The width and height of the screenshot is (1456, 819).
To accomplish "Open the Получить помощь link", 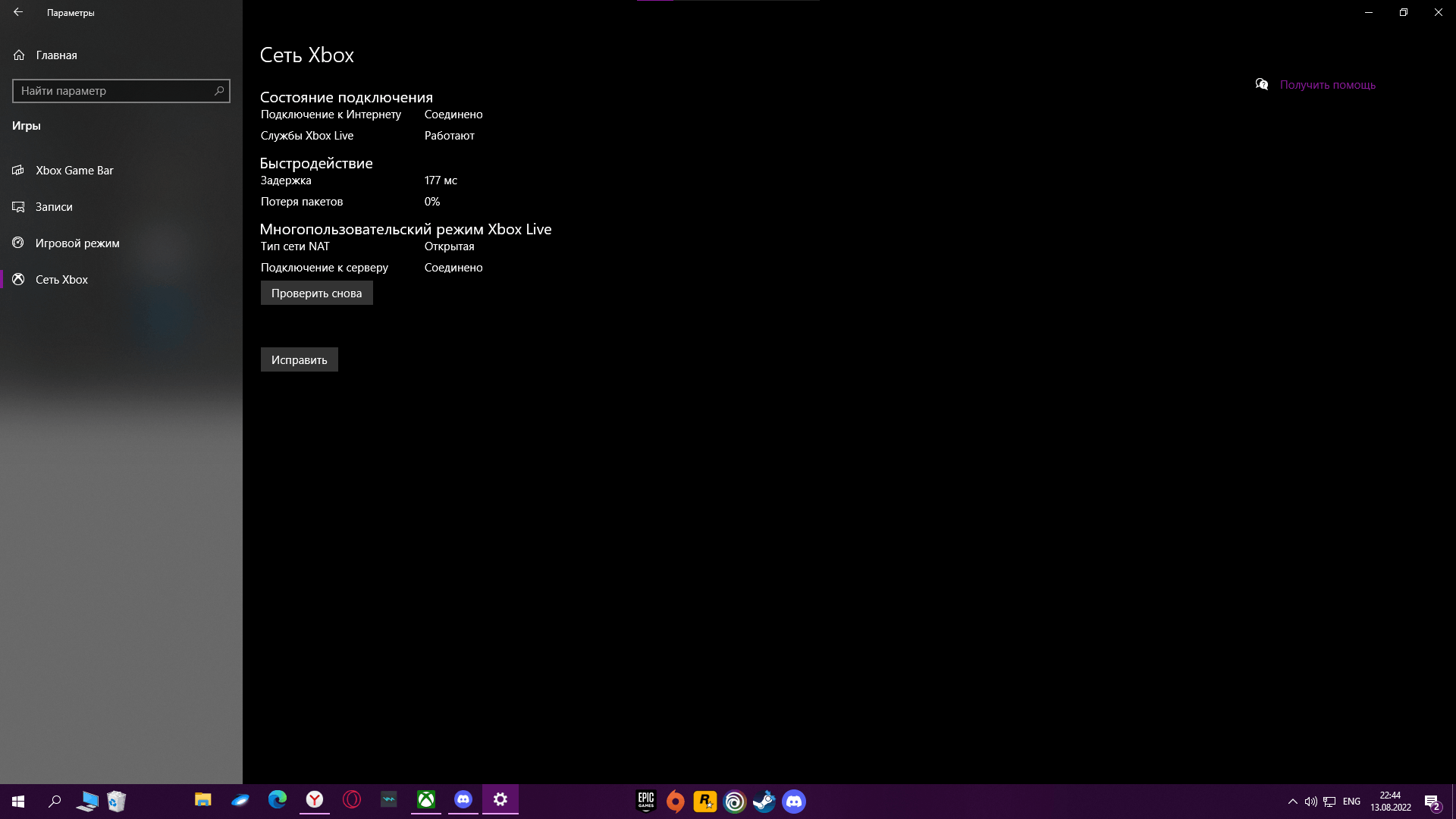I will 1327,85.
